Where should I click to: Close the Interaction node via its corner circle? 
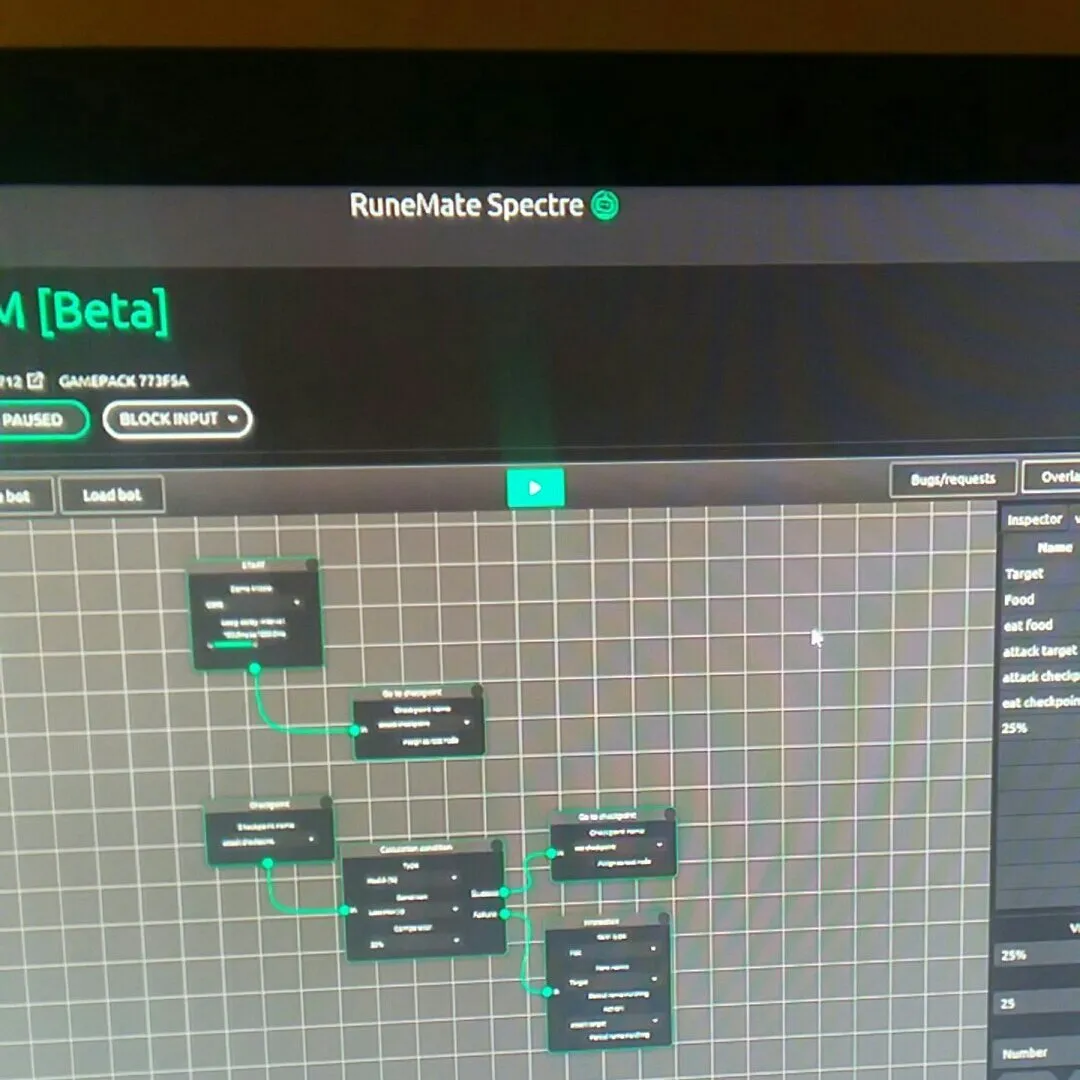pos(663,918)
